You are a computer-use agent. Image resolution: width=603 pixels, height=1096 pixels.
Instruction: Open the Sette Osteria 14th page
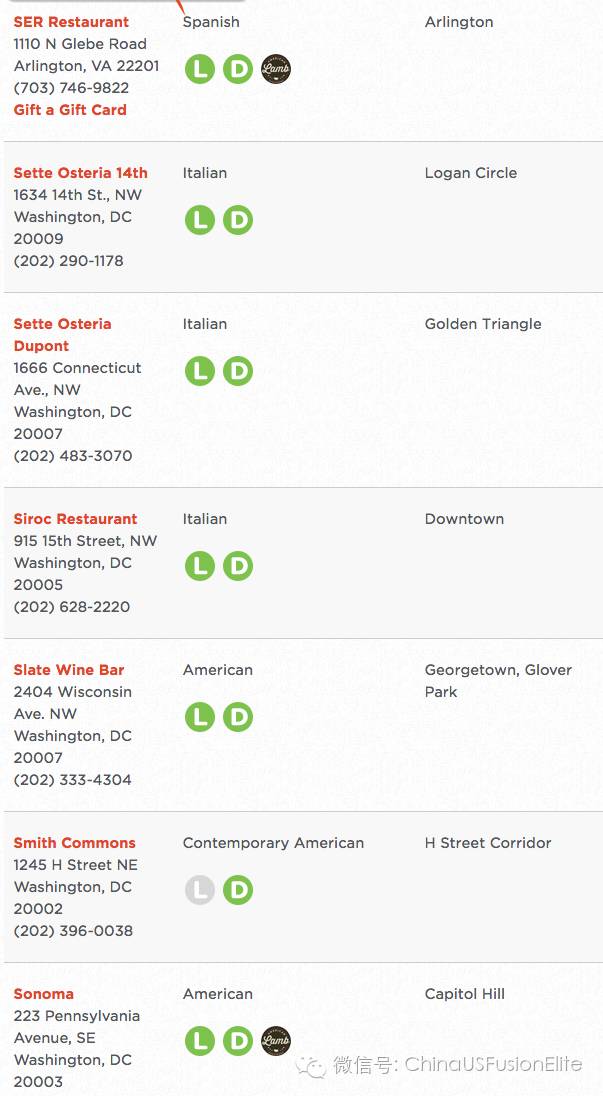pos(80,173)
